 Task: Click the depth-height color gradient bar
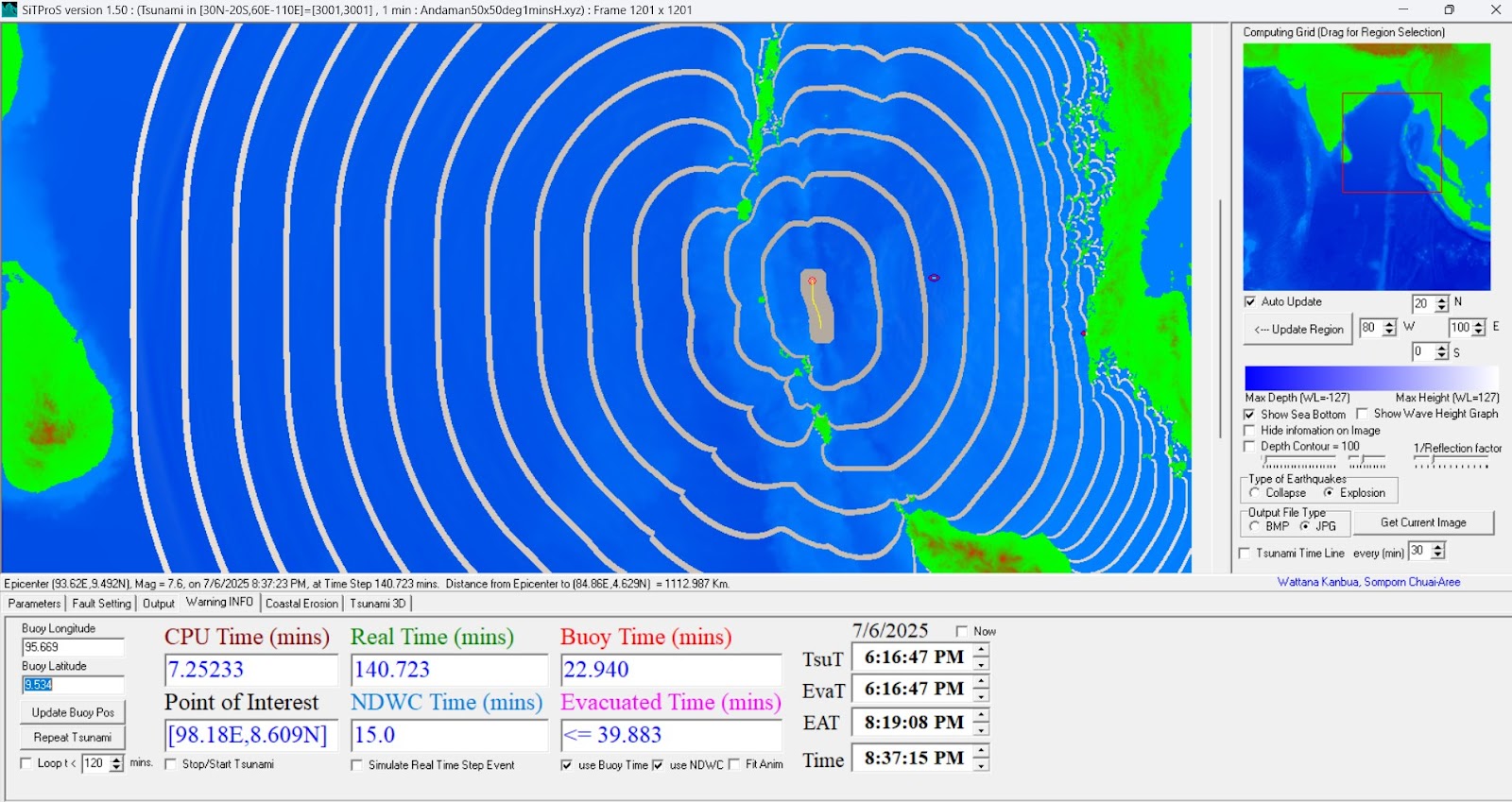coord(1370,378)
